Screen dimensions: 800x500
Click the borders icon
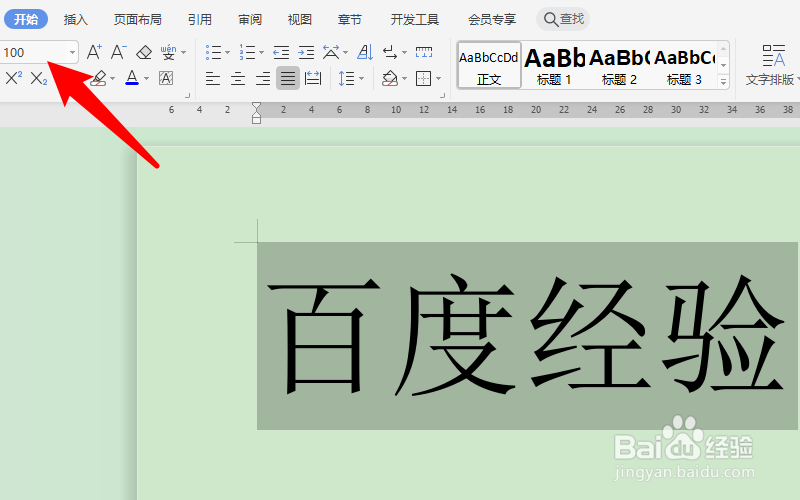point(424,78)
